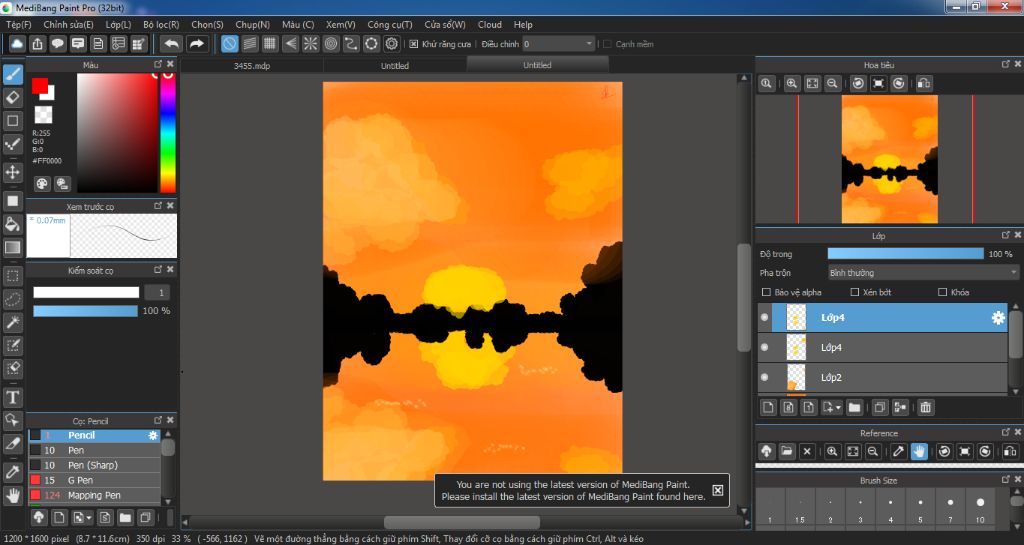
Task: Enable Khóa layer lock checkbox
Action: [942, 292]
